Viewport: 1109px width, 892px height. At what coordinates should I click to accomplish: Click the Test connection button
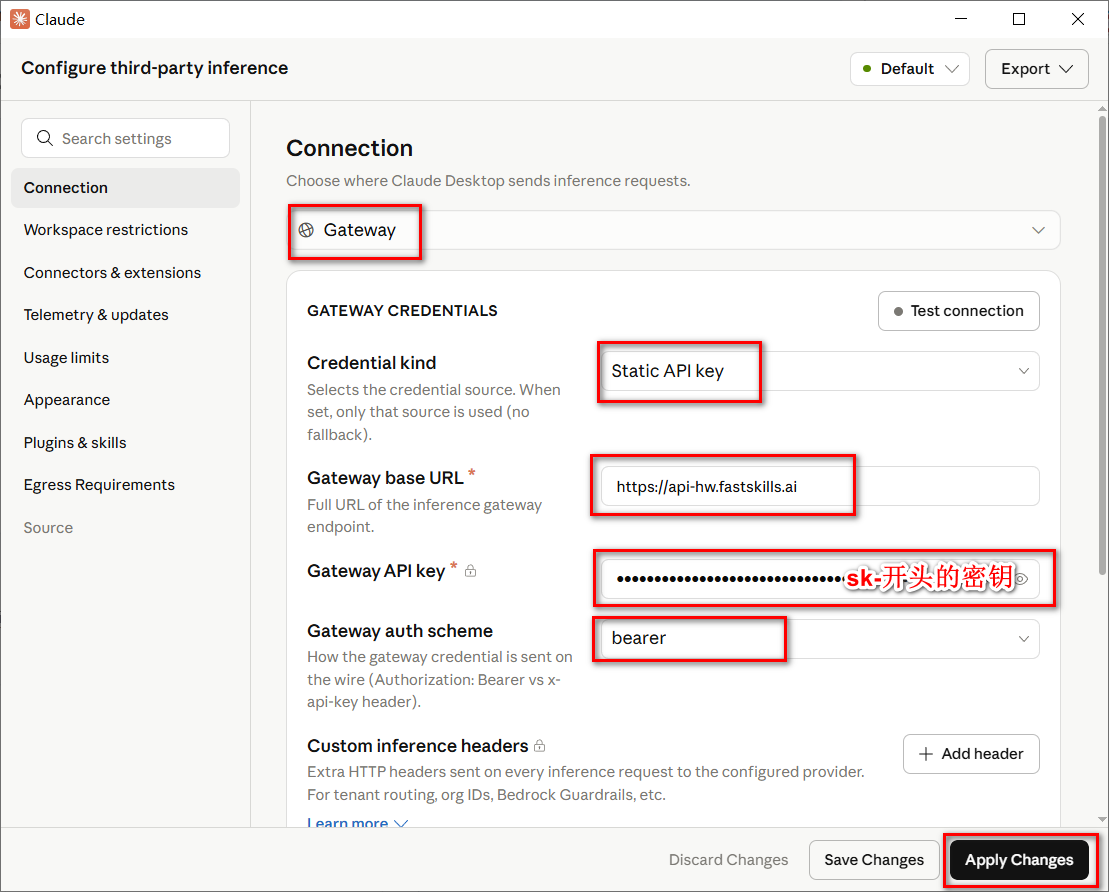[958, 311]
